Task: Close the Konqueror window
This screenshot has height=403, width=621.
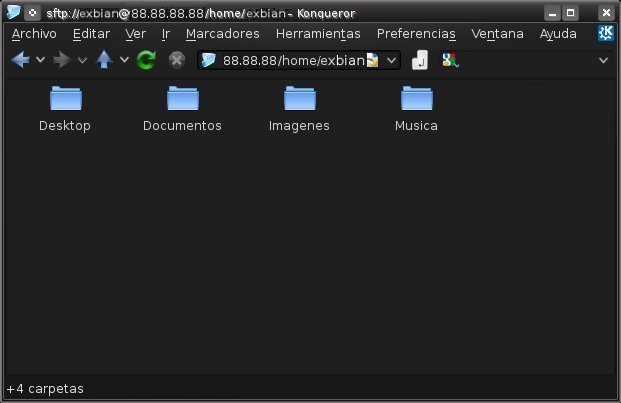Action: pos(606,13)
